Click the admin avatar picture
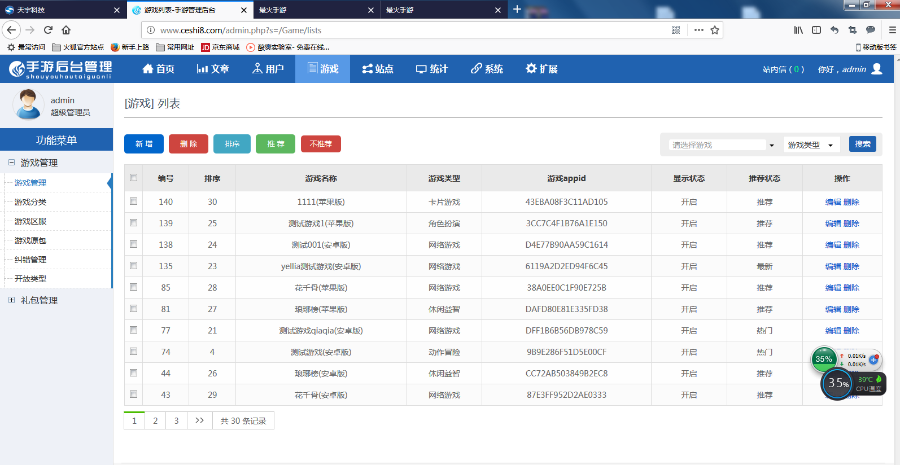The width and height of the screenshot is (900, 465). 29,103
